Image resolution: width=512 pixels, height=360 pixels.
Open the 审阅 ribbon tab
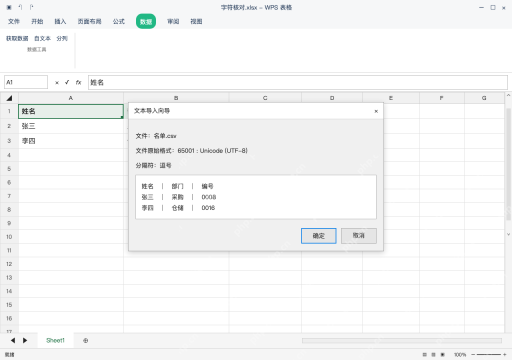(173, 22)
